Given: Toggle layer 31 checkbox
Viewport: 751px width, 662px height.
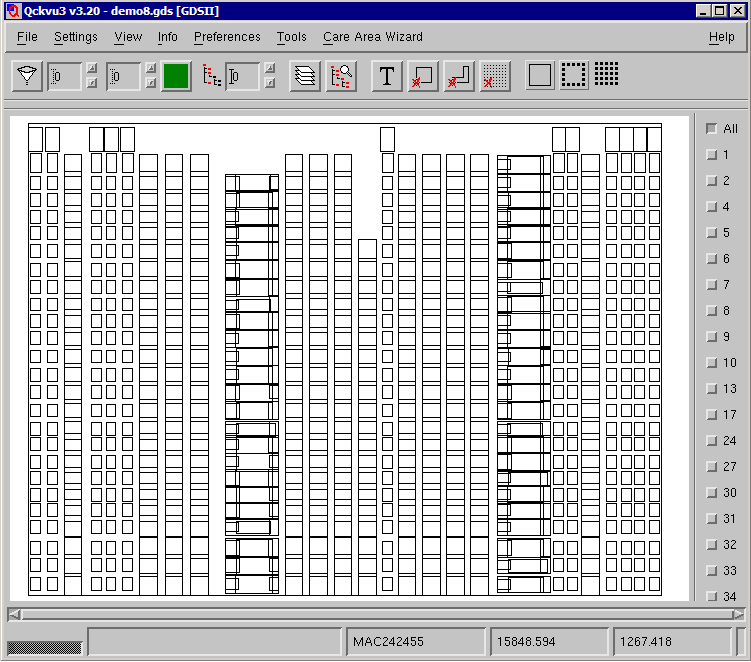Looking at the screenshot, I should (711, 518).
